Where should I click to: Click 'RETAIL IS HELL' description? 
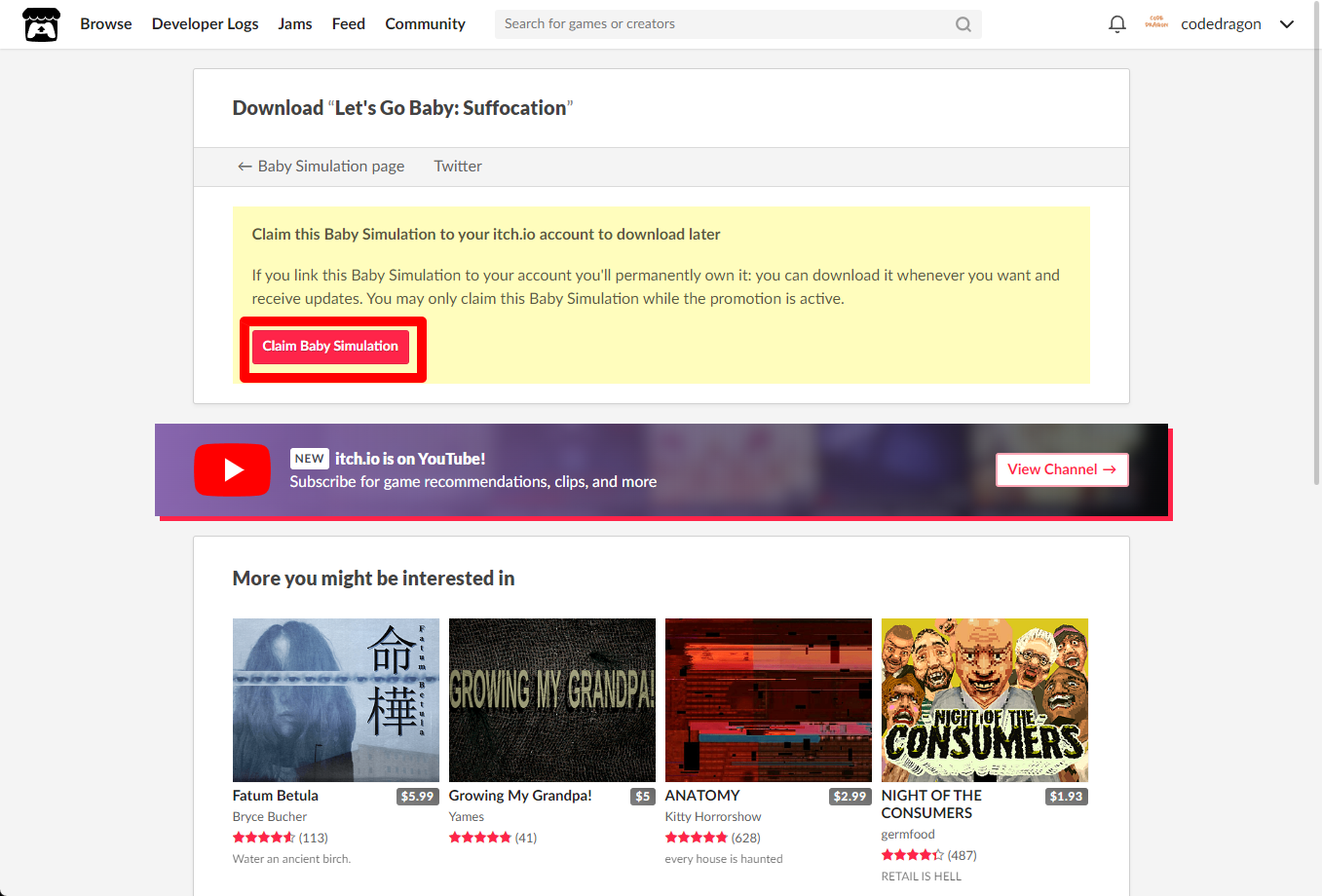pos(922,877)
